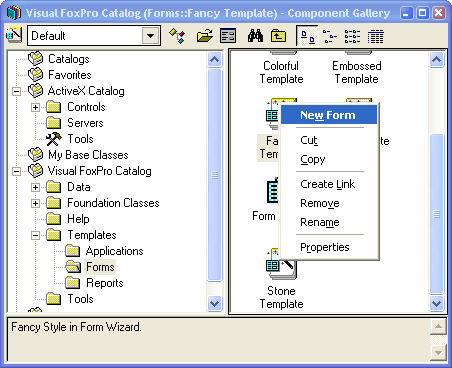The image size is (452, 368).
Task: Click tree pane scroll up arrow
Action: (x=214, y=60)
